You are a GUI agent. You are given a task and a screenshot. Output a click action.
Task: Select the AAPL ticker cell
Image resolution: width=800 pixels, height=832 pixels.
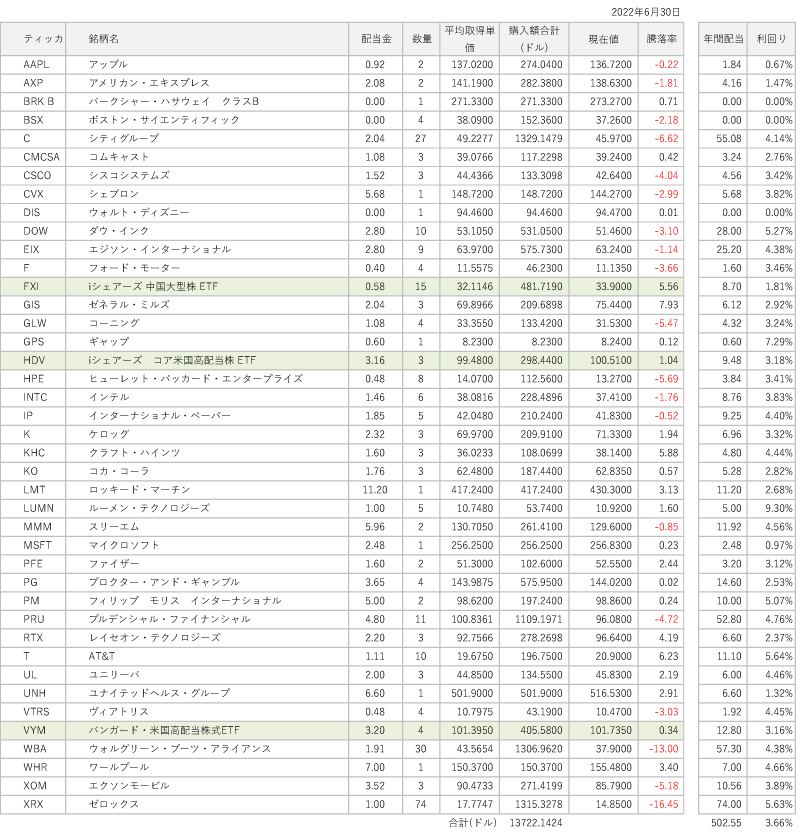[33, 65]
